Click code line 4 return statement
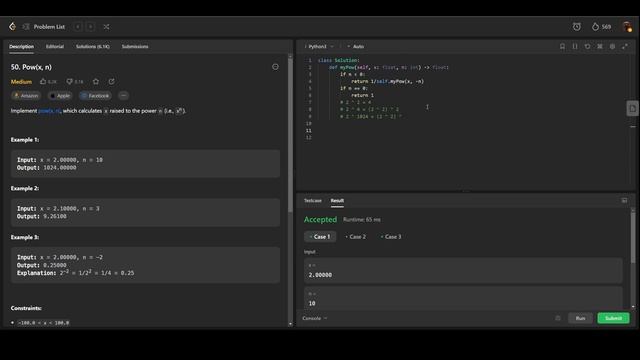This screenshot has width=640, height=360. (387, 81)
